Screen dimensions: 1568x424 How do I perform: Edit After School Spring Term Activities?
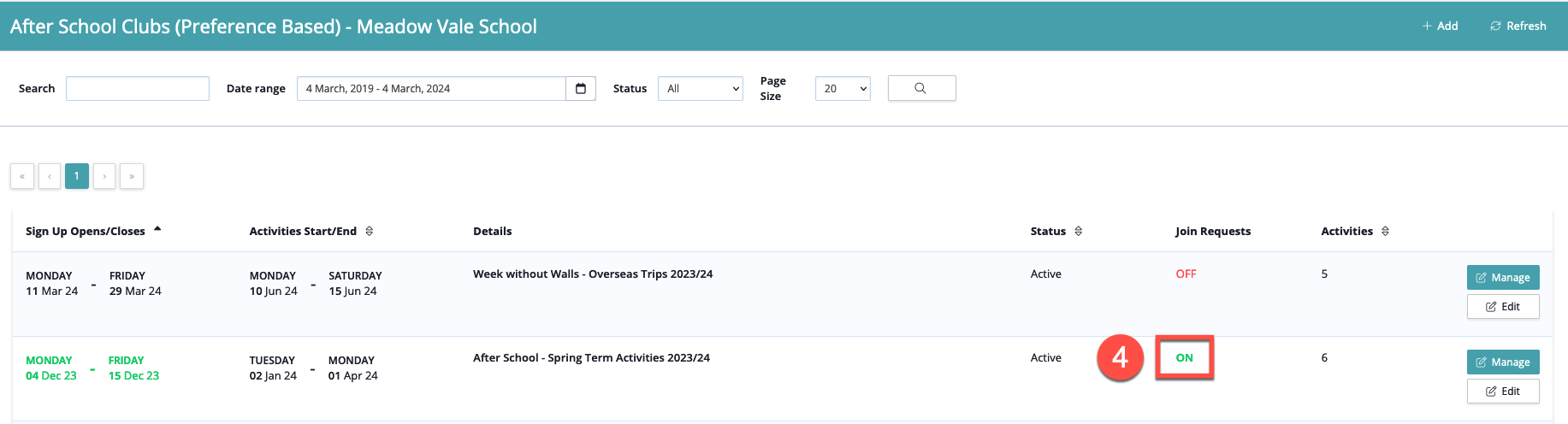pyautogui.click(x=1502, y=392)
